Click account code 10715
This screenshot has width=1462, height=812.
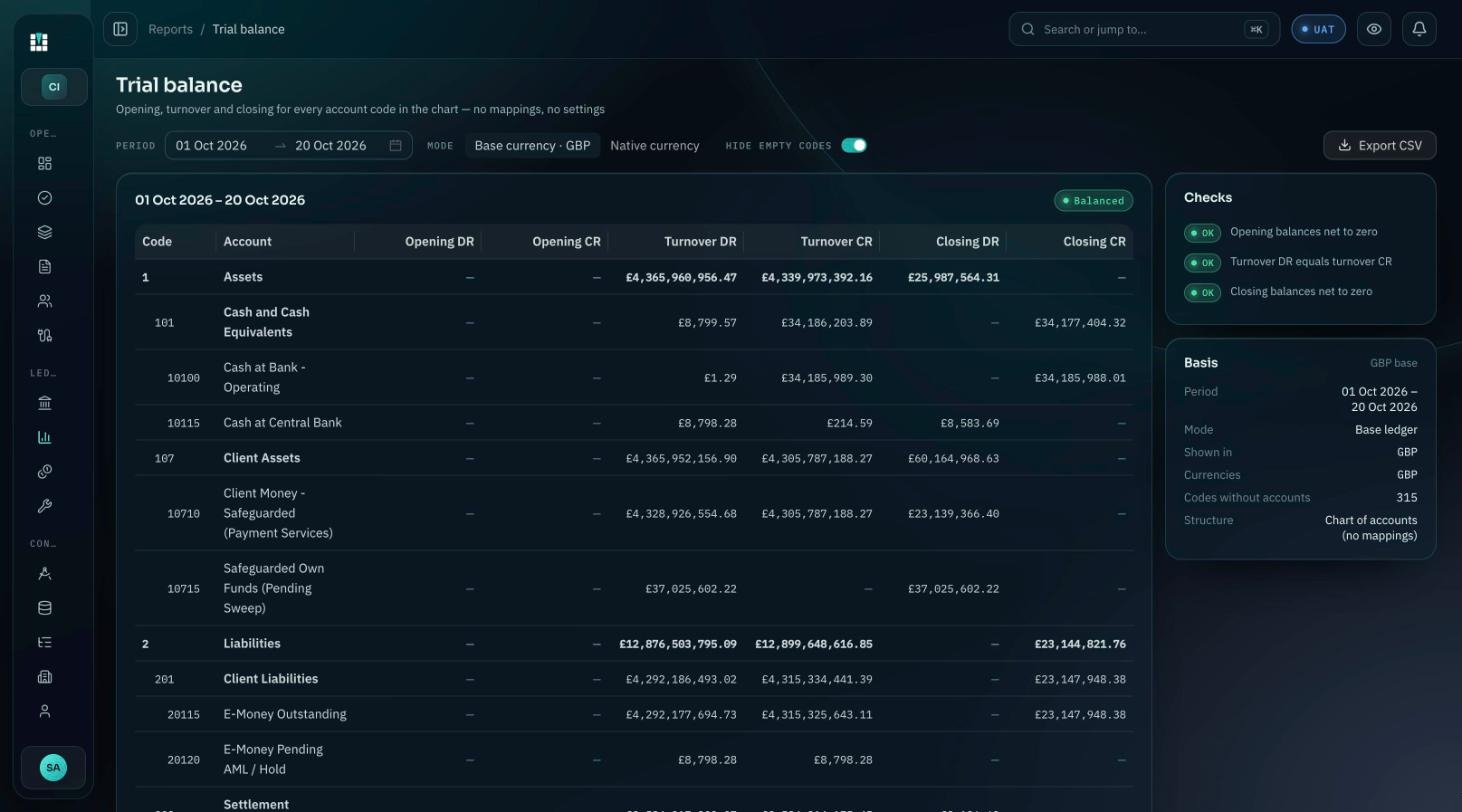(x=183, y=589)
